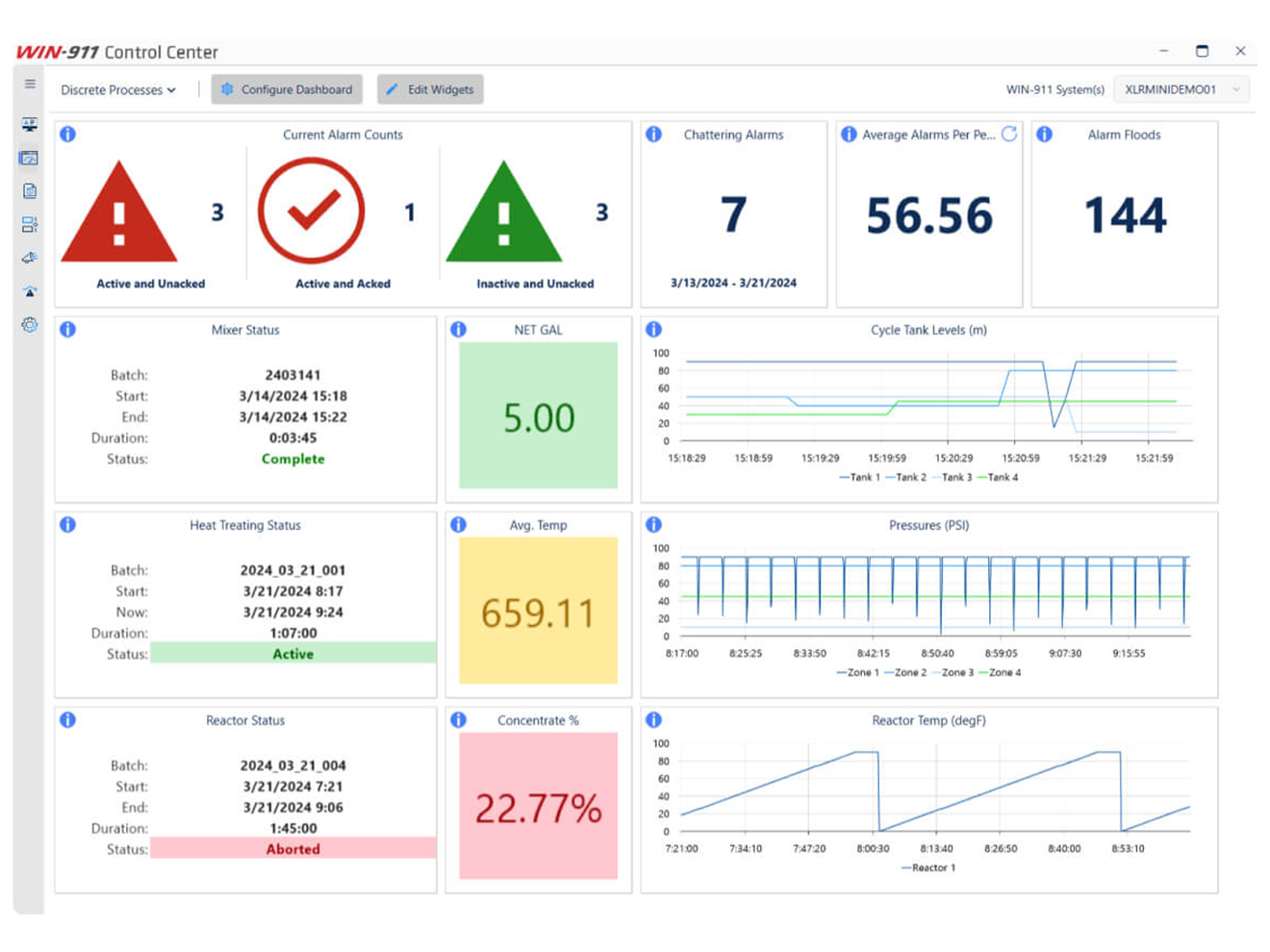
Task: Click the info icon on Chattering Alarms widget
Action: click(655, 135)
